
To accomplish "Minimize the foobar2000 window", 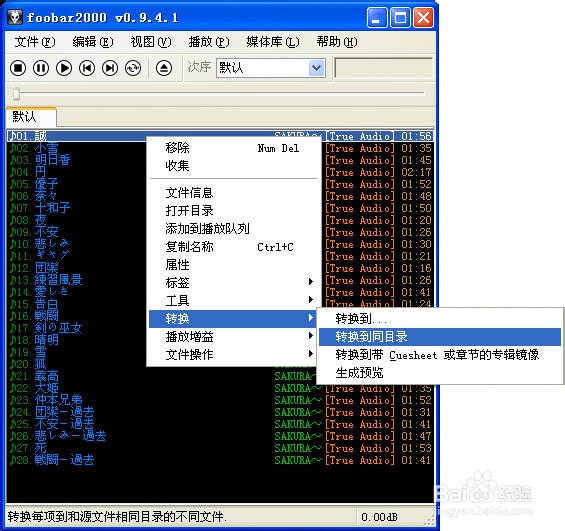I will click(x=377, y=17).
